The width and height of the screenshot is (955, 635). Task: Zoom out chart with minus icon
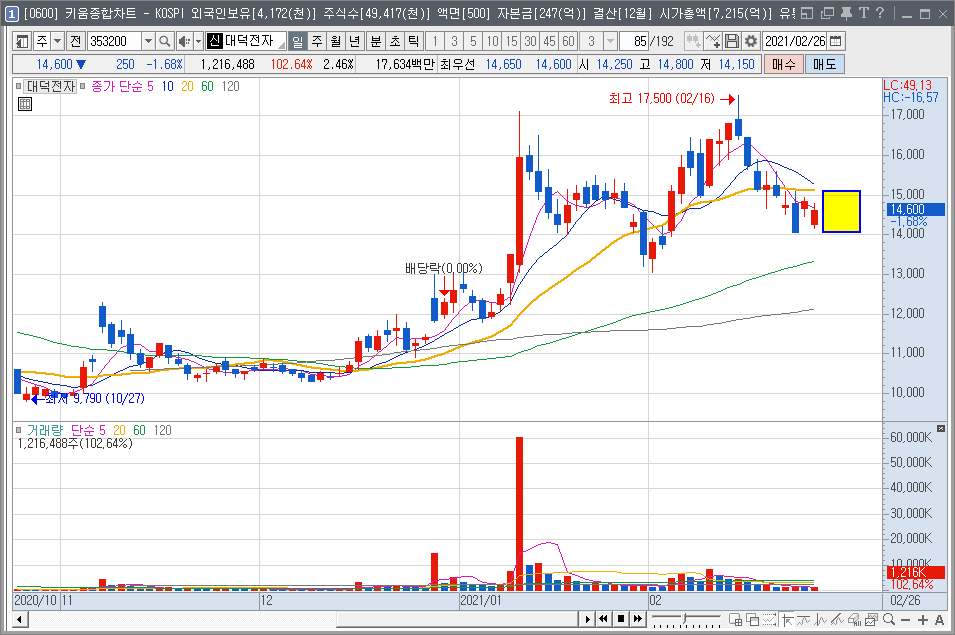pos(905,620)
